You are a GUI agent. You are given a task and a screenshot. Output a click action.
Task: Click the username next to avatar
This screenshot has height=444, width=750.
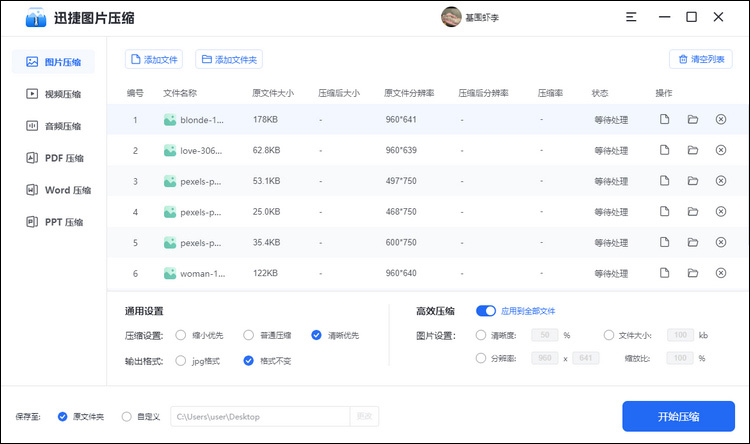(x=482, y=18)
